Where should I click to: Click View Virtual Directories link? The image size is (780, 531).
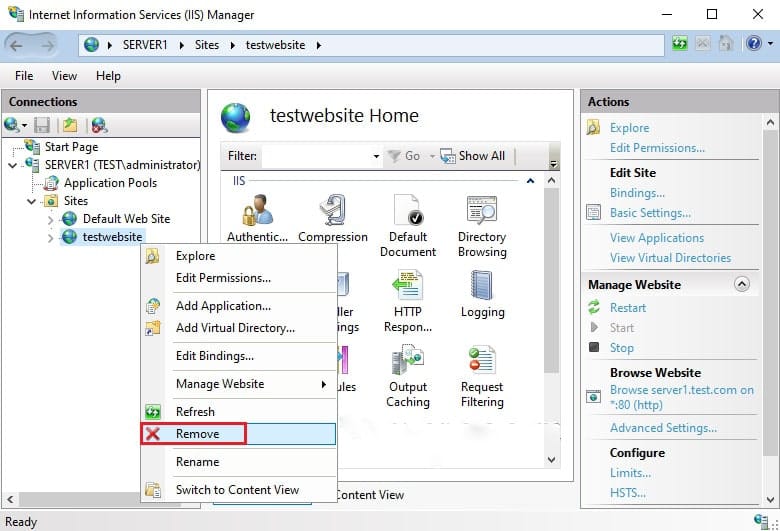click(x=670, y=257)
